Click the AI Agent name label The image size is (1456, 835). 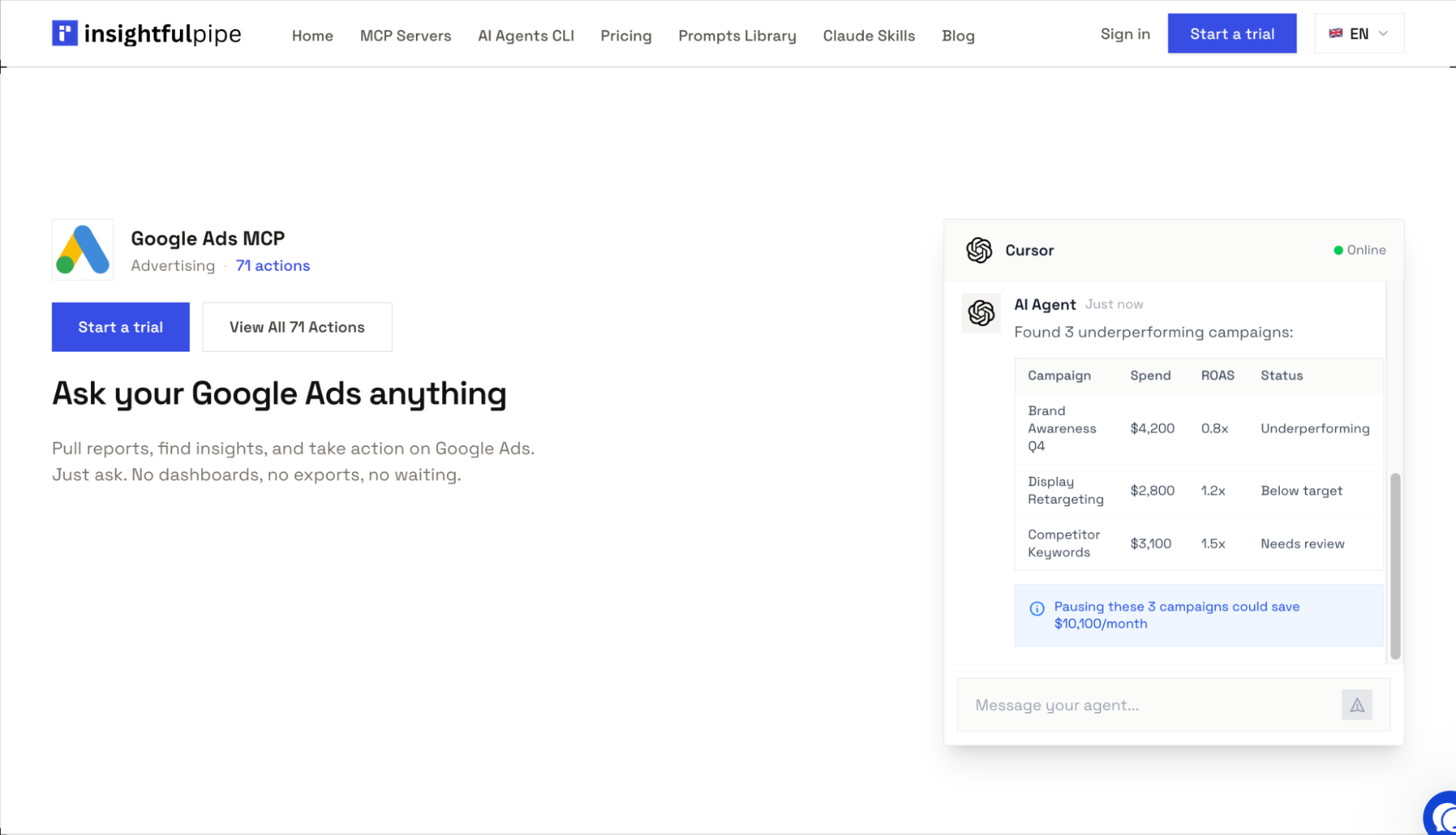tap(1044, 304)
